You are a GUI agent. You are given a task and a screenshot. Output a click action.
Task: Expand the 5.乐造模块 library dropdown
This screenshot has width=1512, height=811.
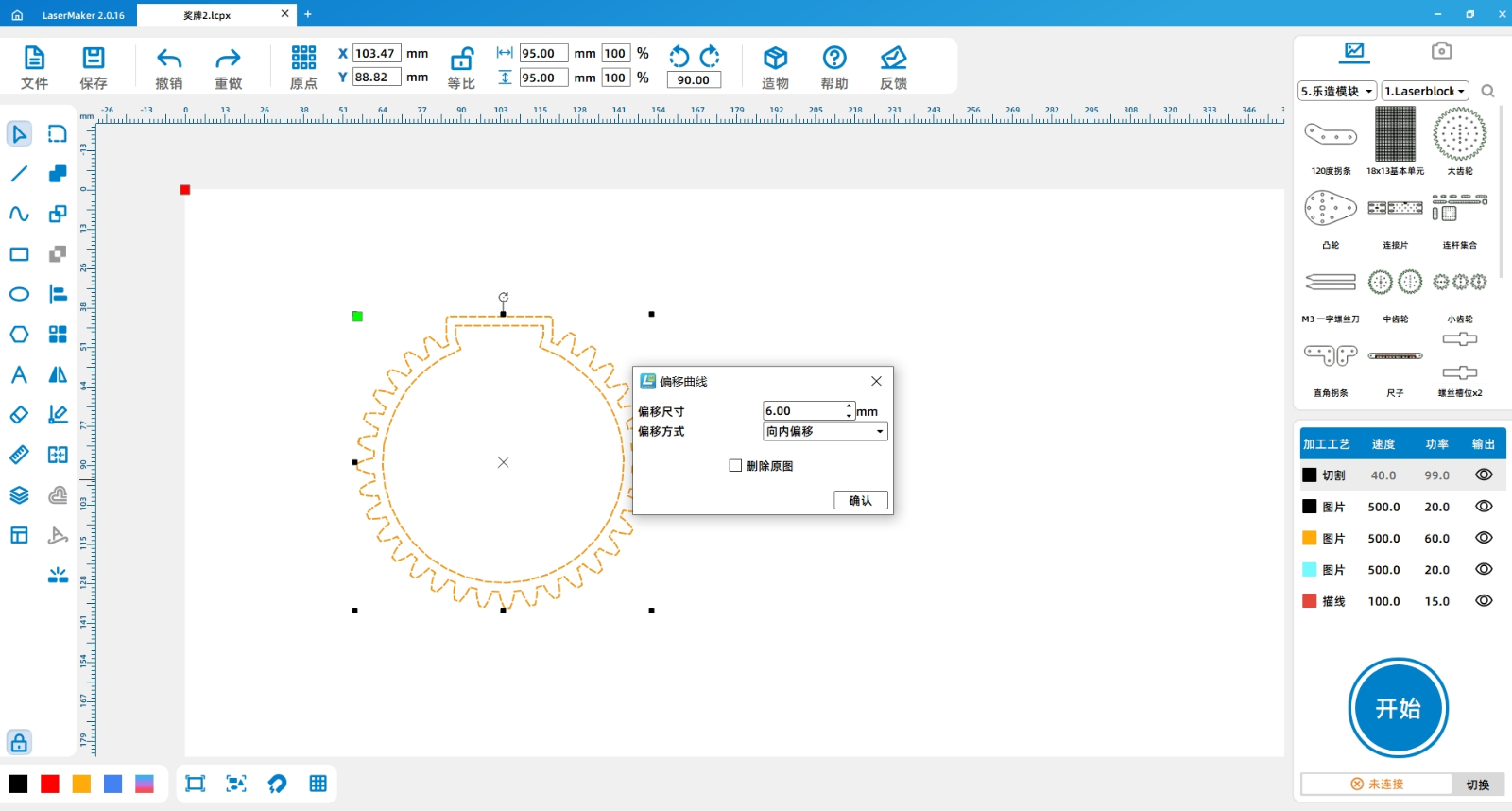[x=1336, y=92]
